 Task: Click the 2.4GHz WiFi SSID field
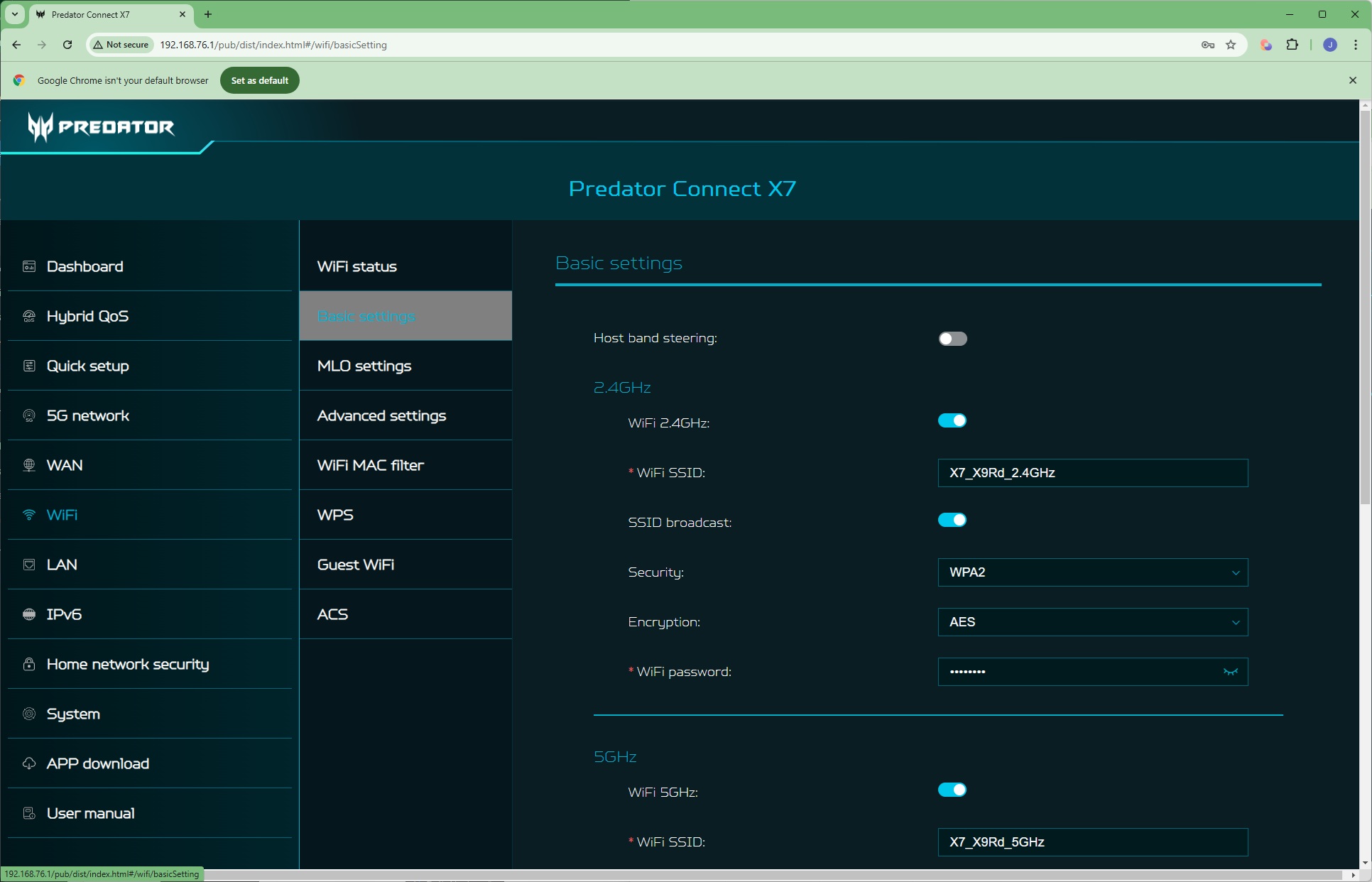coord(1092,473)
